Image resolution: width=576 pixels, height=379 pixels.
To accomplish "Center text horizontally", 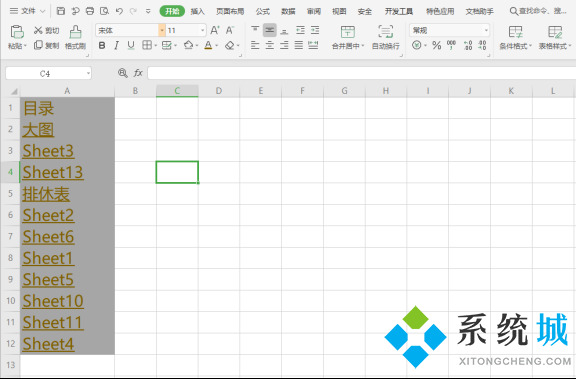I will tap(270, 45).
